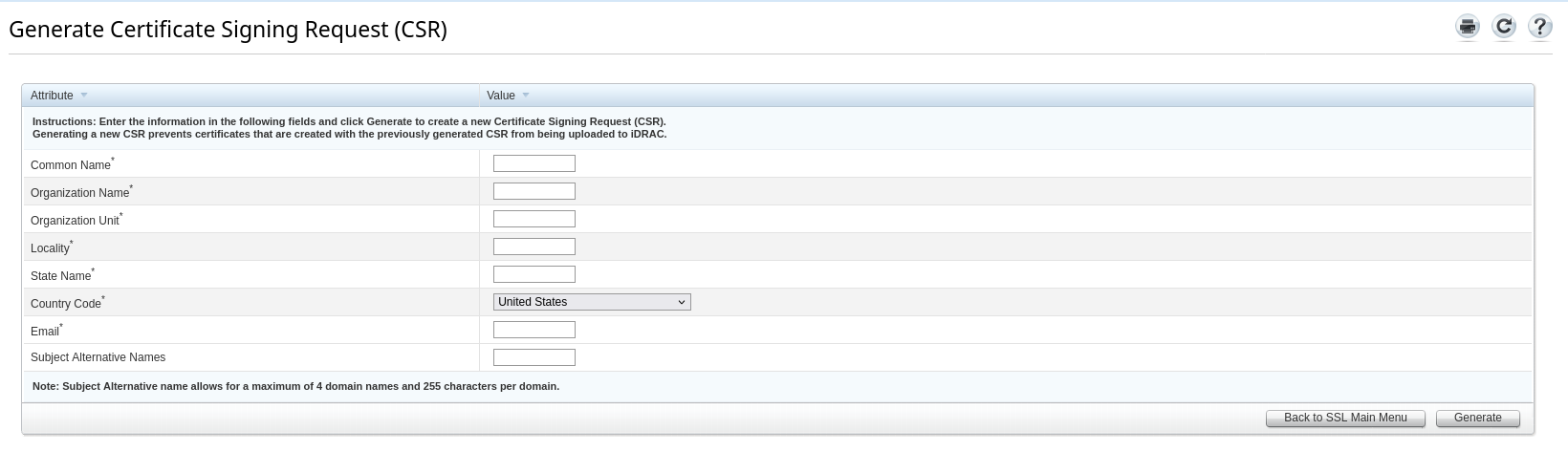Image resolution: width=1568 pixels, height=473 pixels.
Task: Click Back to SSL Main Menu
Action: (1345, 419)
